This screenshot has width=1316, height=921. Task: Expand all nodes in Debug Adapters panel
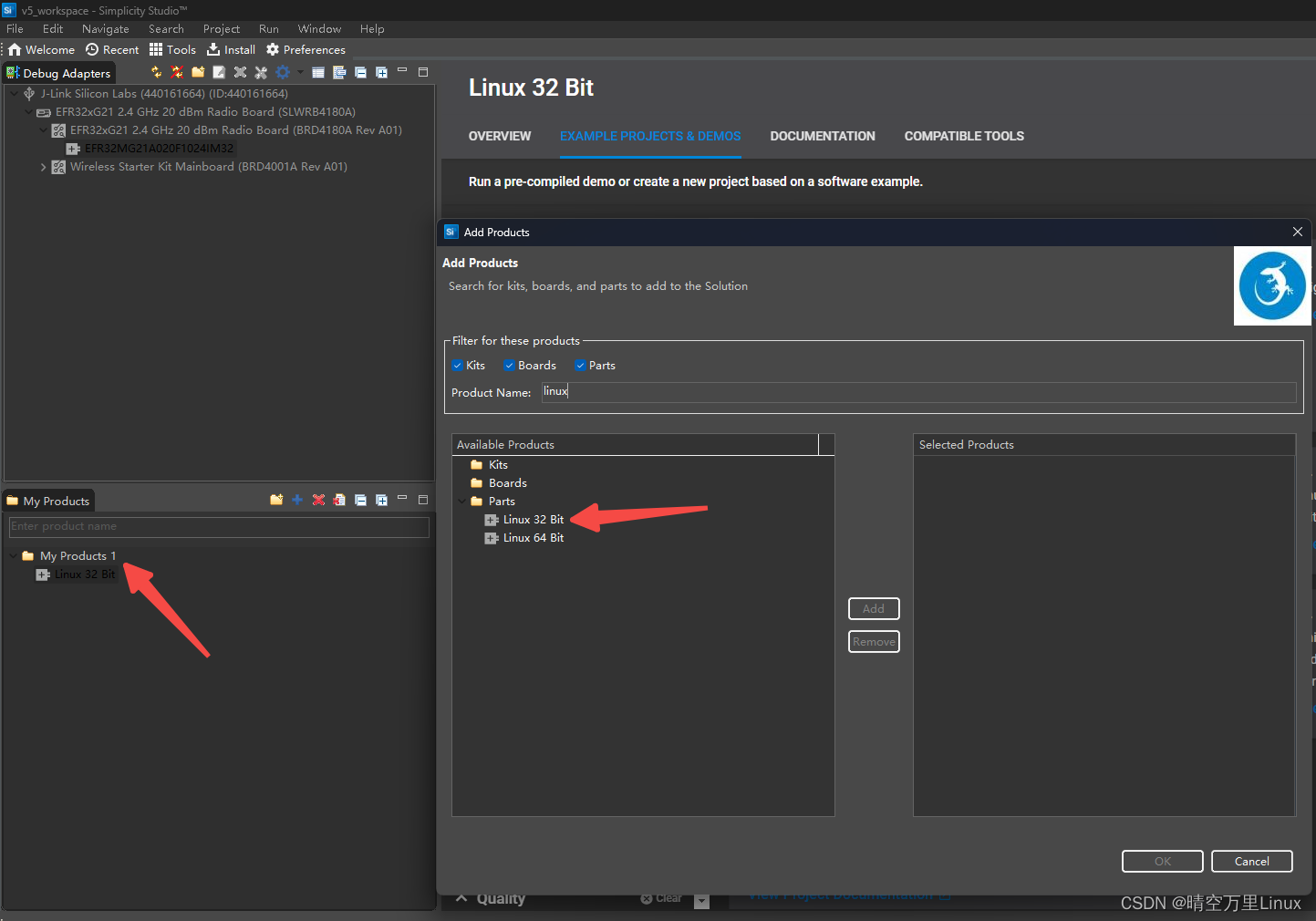[x=381, y=72]
